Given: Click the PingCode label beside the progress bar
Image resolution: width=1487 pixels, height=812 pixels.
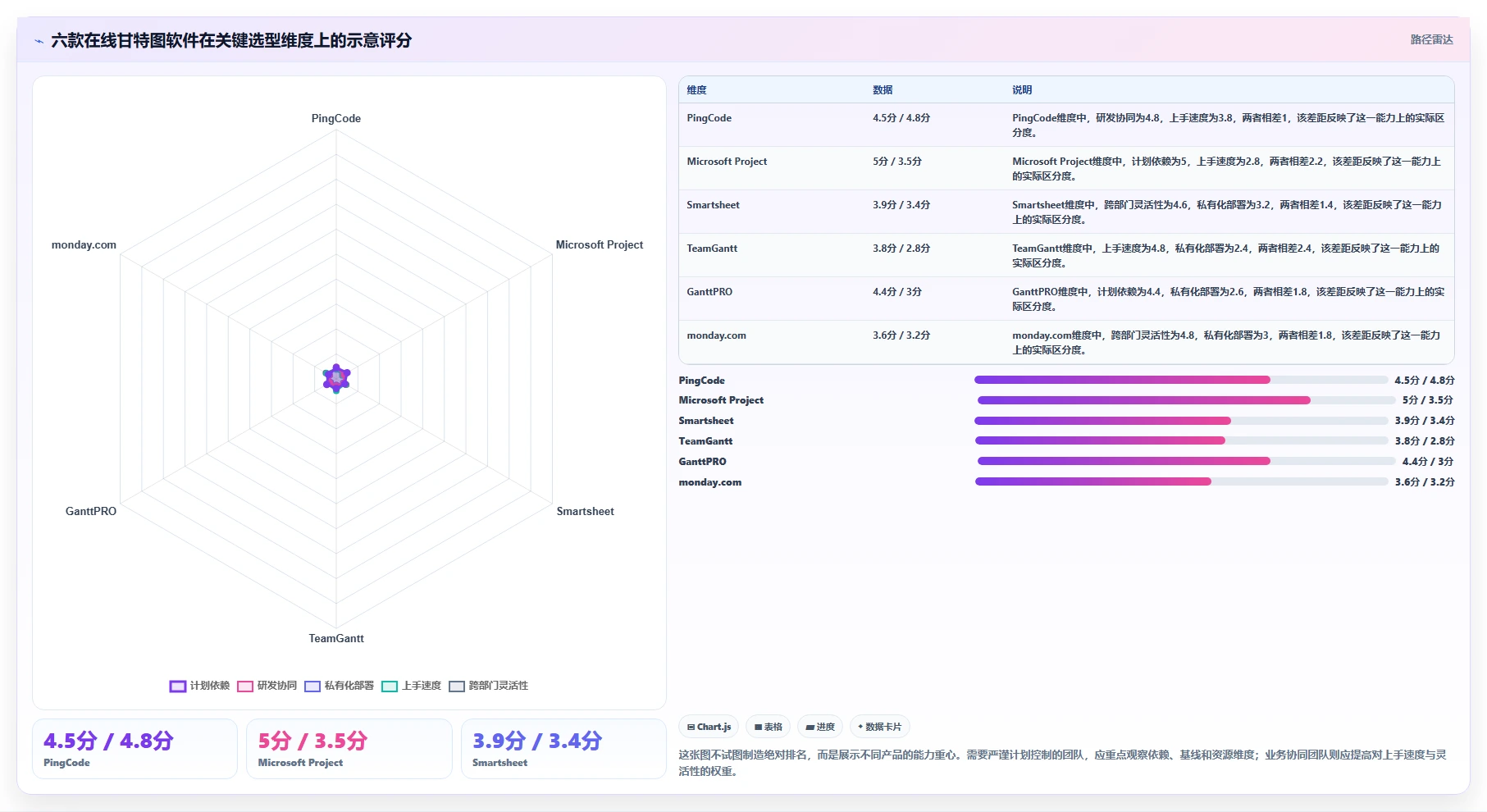Looking at the screenshot, I should 701,381.
